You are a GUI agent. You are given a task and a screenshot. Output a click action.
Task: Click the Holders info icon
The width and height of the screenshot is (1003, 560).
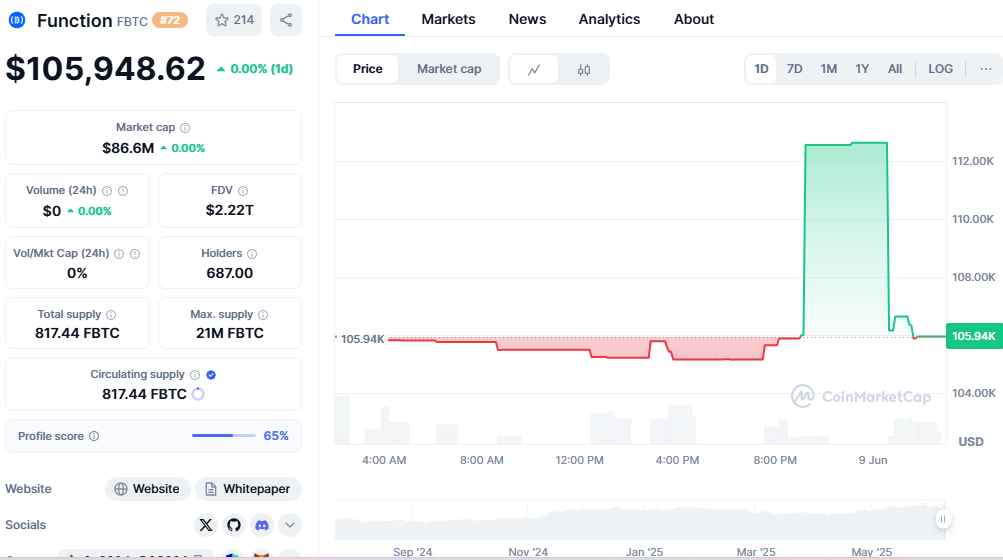(x=252, y=254)
